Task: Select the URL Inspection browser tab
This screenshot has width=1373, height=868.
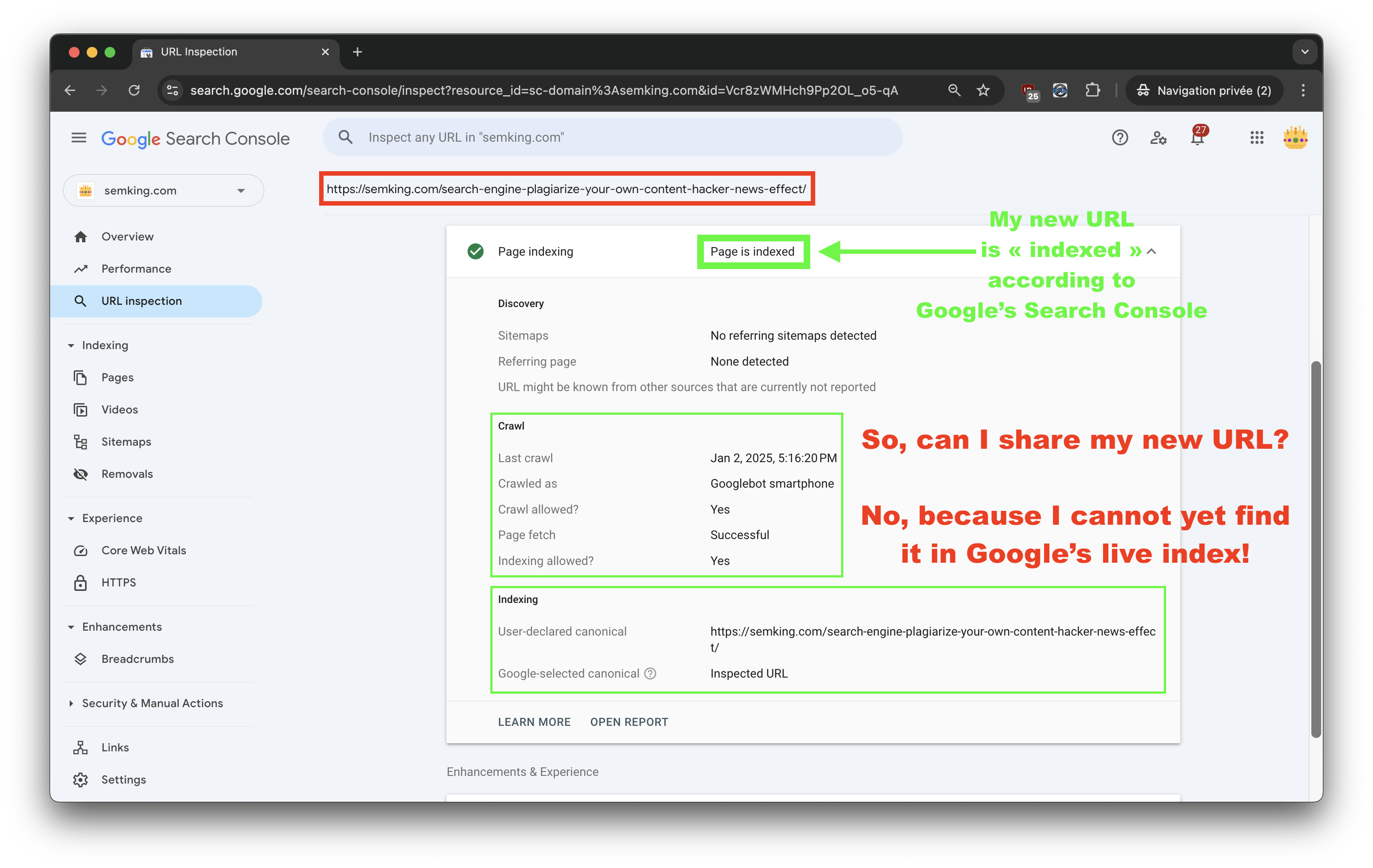Action: pos(236,52)
